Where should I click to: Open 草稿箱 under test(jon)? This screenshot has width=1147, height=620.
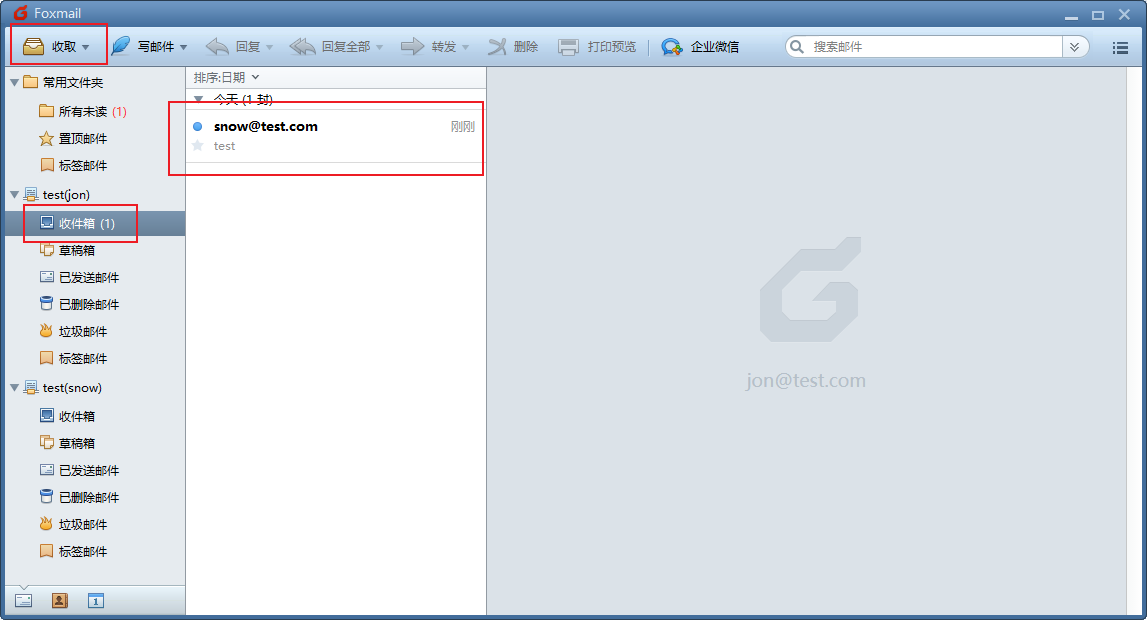tap(67, 250)
